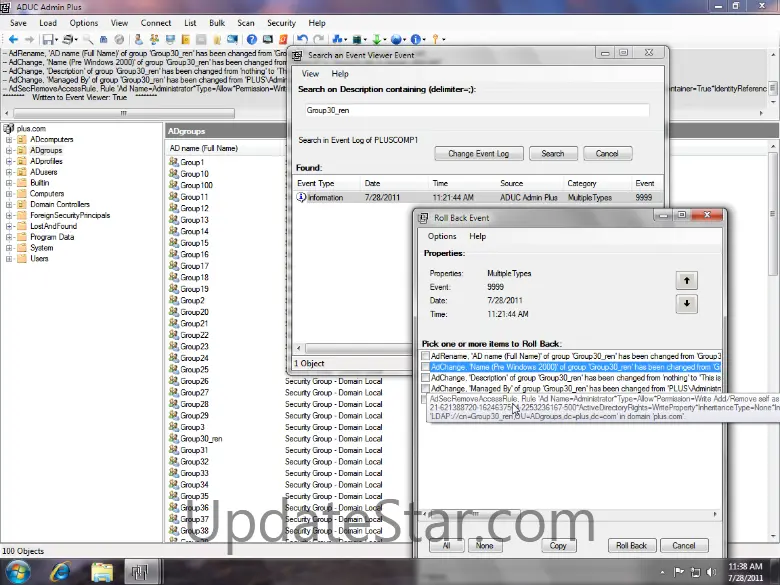The height and width of the screenshot is (585, 780).
Task: Open the Windows Start orb
Action: (x=18, y=572)
